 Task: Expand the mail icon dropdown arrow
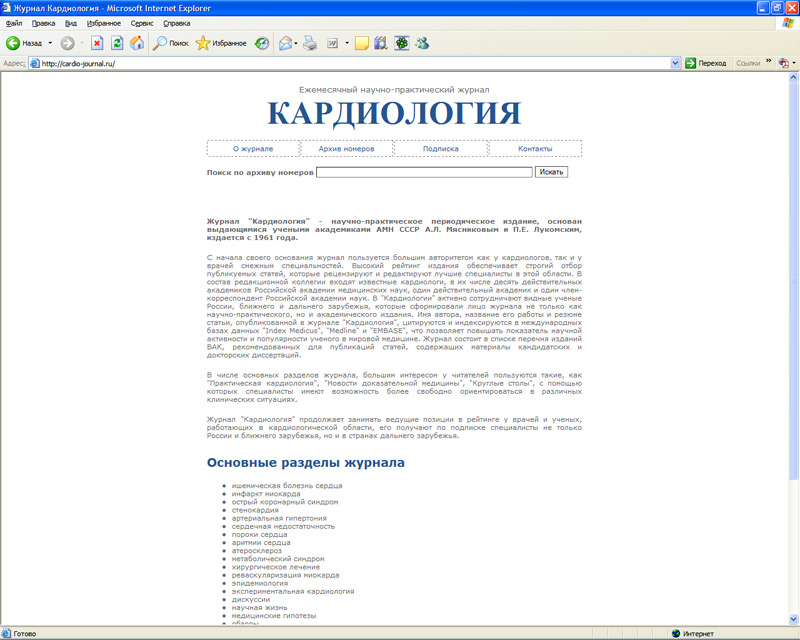point(294,42)
